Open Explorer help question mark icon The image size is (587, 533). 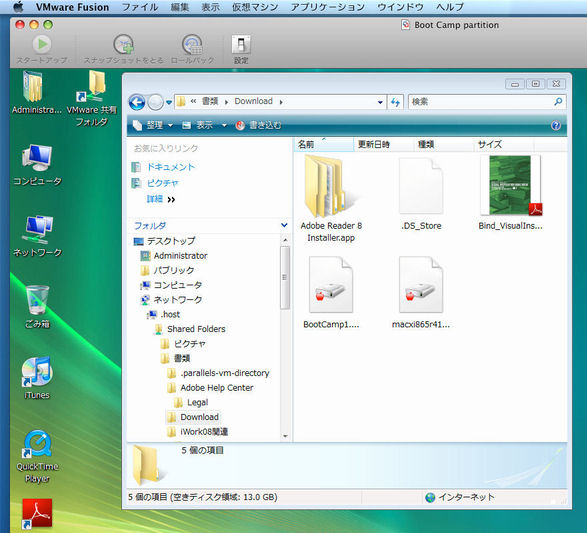click(556, 125)
